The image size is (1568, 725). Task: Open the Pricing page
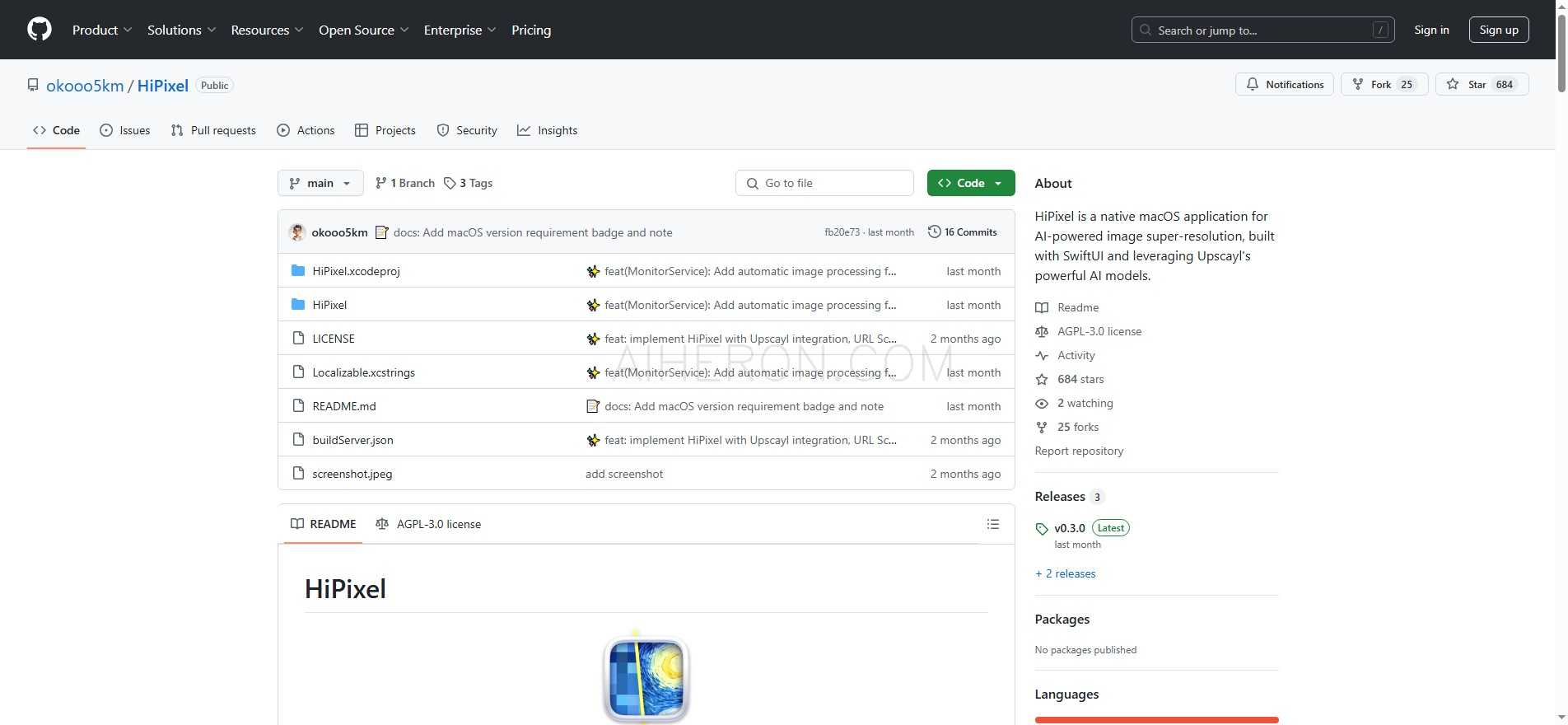pyautogui.click(x=531, y=30)
